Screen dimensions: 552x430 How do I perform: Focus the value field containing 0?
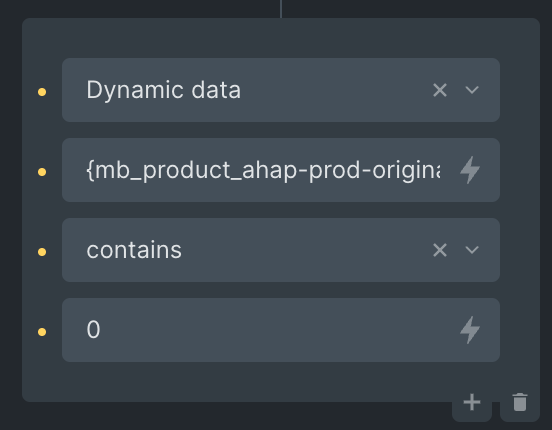(281, 330)
